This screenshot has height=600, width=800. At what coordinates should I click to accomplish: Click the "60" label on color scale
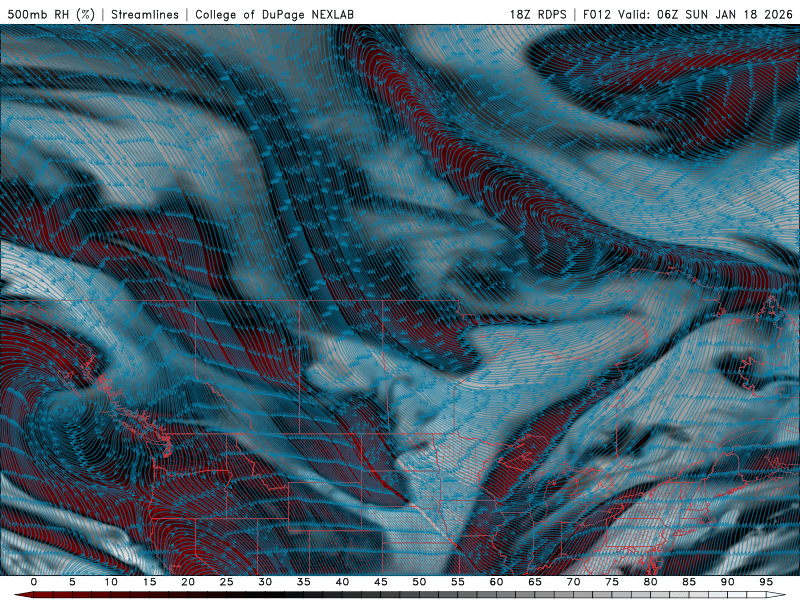pos(496,582)
